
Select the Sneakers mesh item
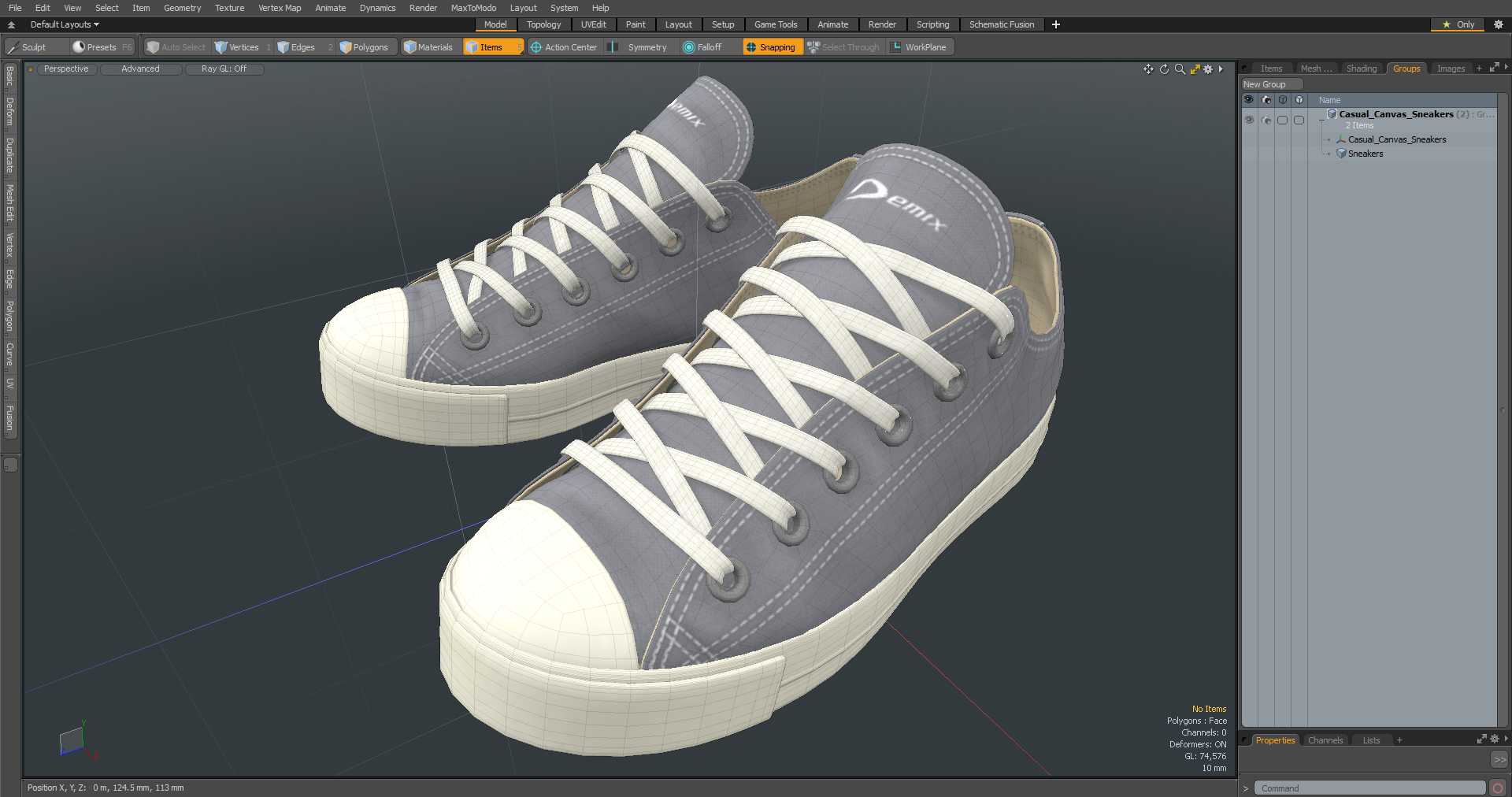coord(1366,154)
